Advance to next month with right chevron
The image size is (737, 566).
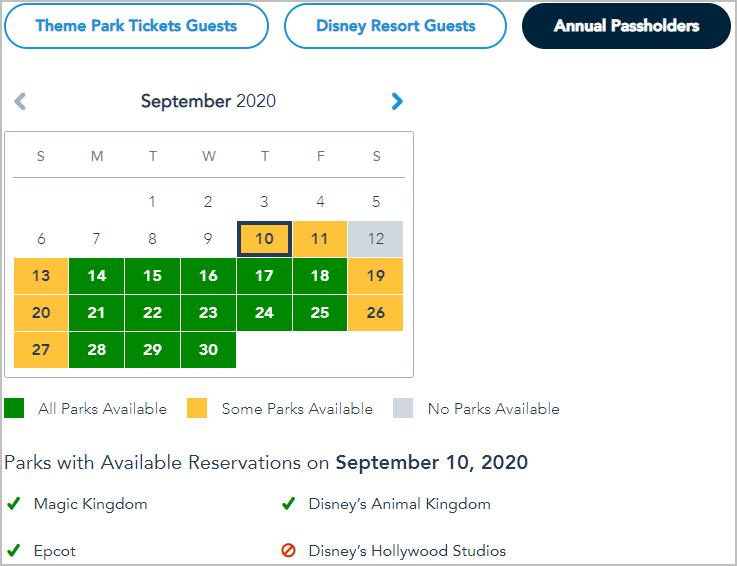coord(397,101)
